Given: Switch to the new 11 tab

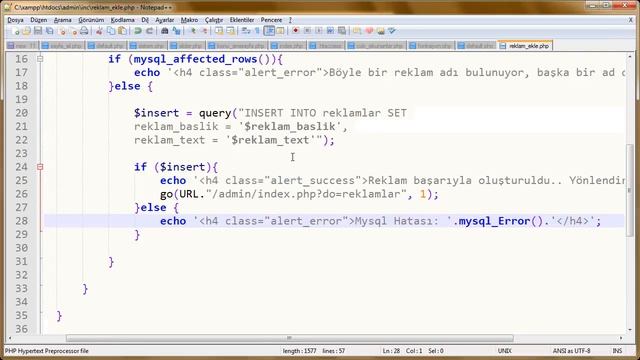Looking at the screenshot, I should 22,46.
